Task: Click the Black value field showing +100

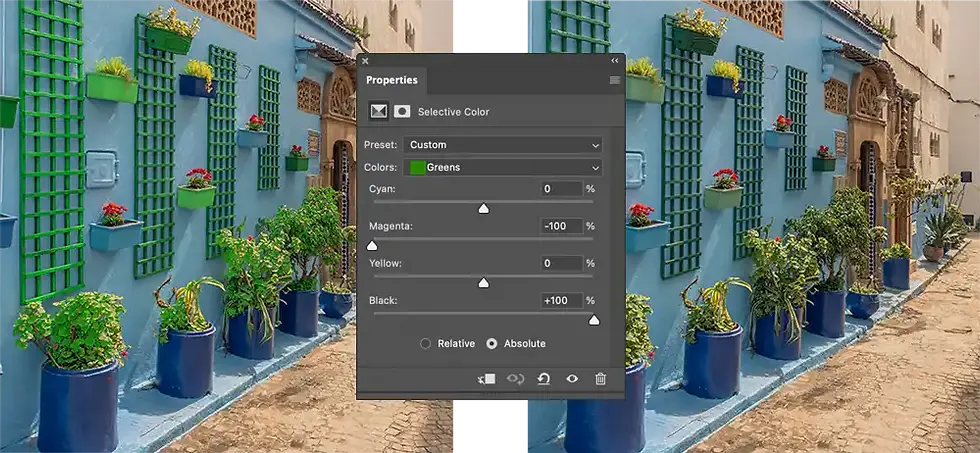Action: tap(561, 301)
